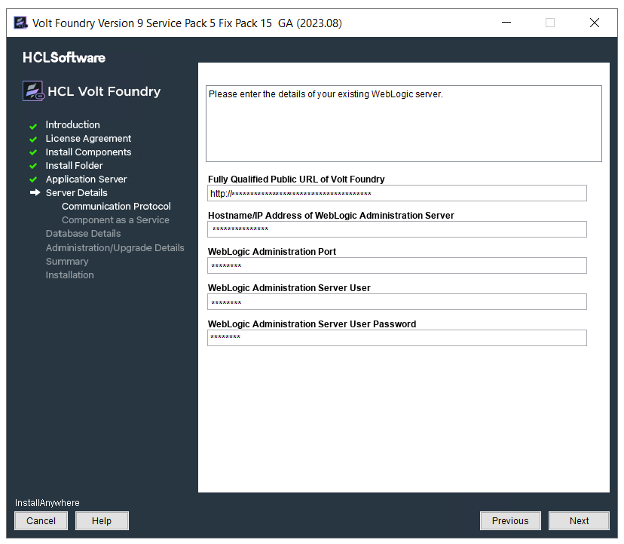Open the Help button
Image resolution: width=624 pixels, height=544 pixels.
tap(102, 521)
